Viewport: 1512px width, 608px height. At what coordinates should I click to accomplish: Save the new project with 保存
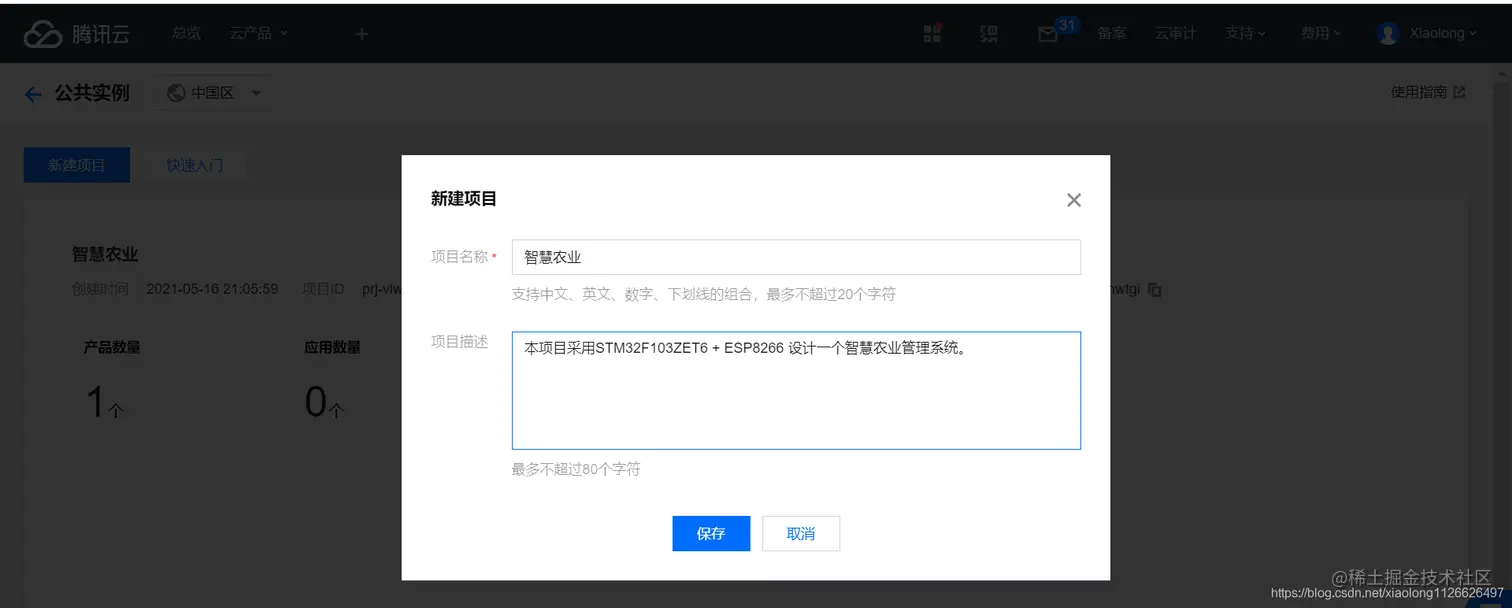711,534
